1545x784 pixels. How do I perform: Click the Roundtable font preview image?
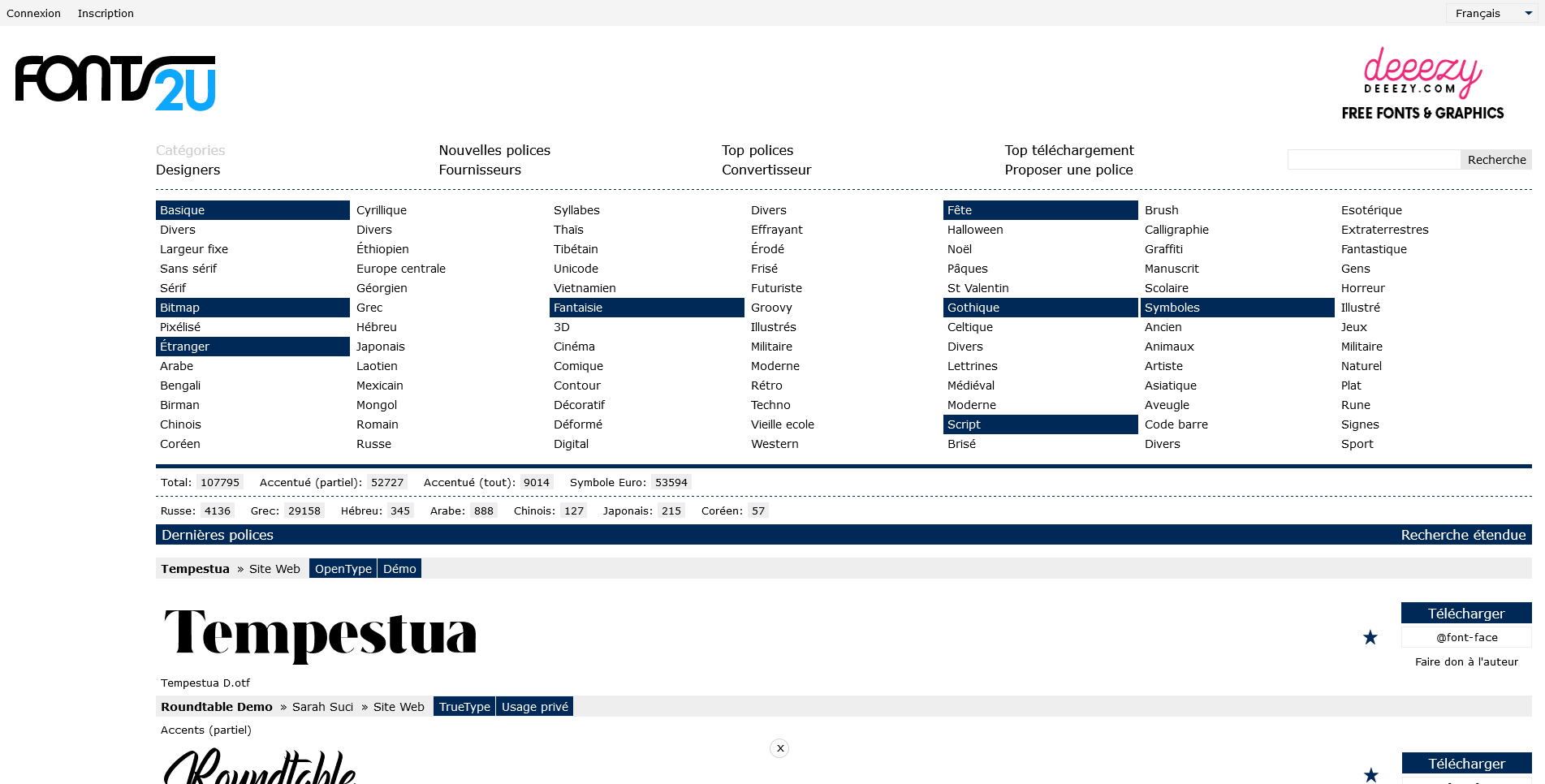coord(260,765)
